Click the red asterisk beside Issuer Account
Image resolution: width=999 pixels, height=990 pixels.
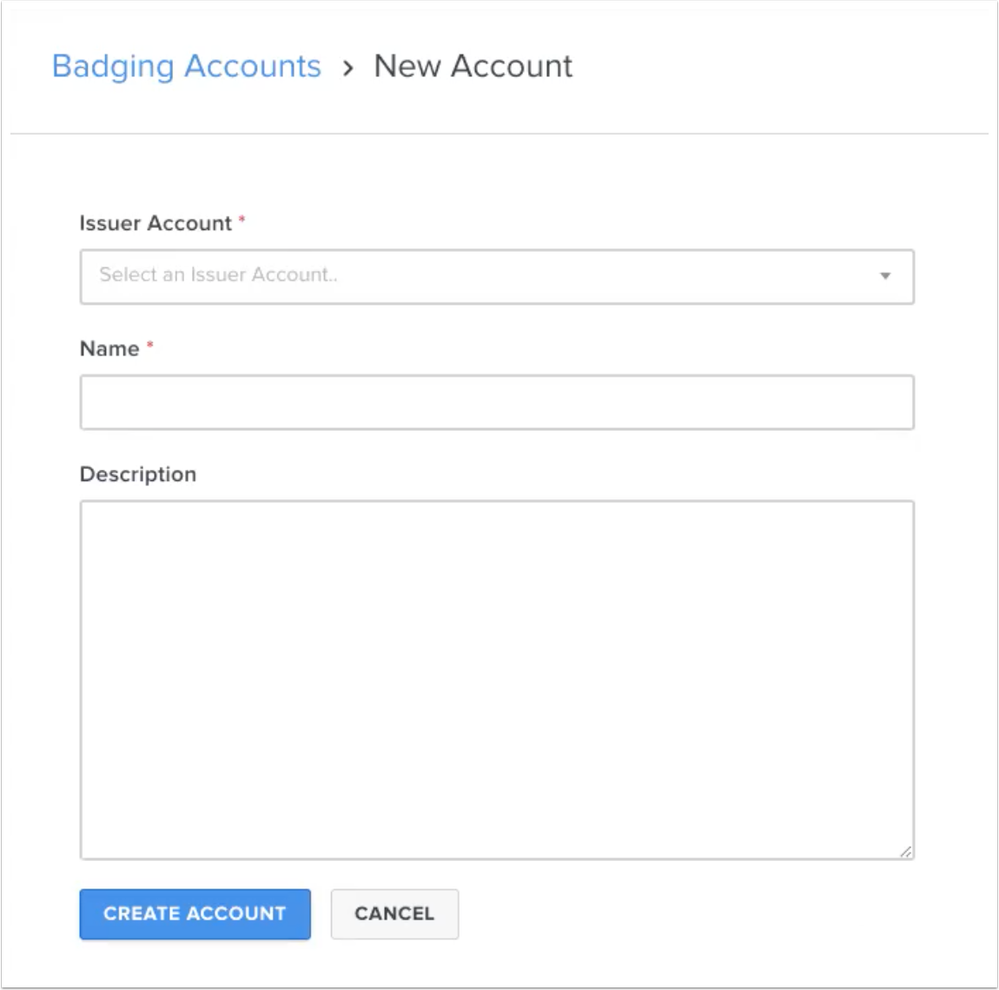[x=240, y=217]
